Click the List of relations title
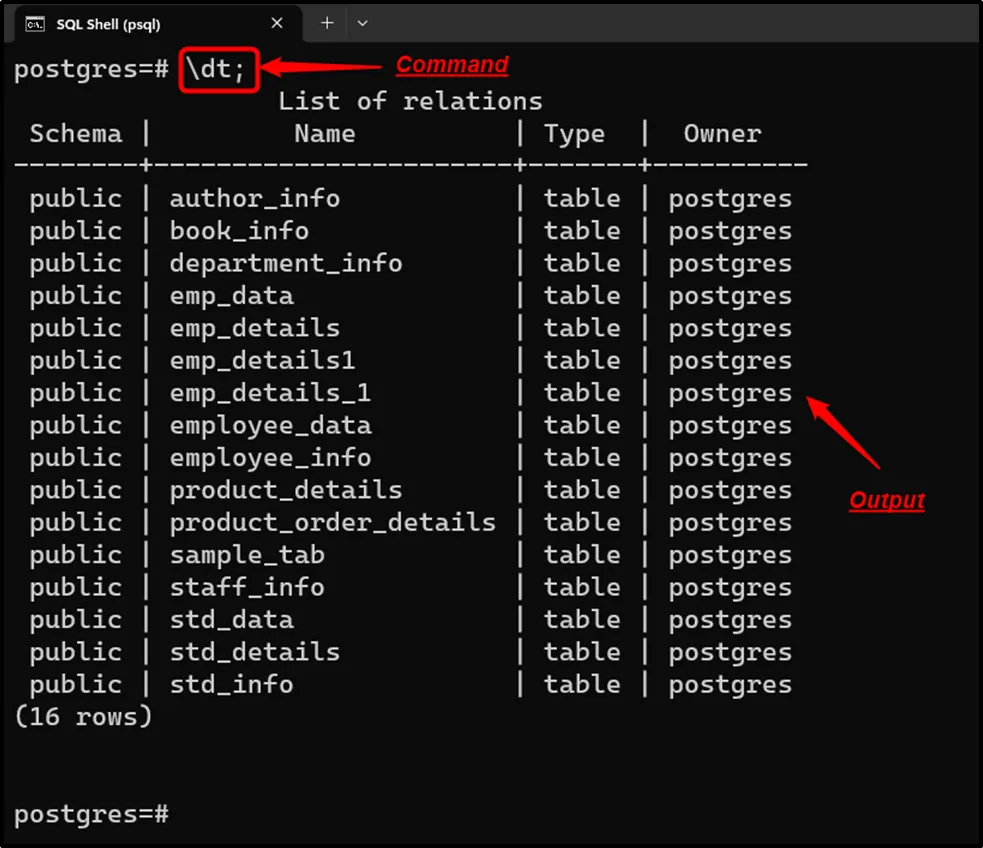Screen dimensions: 983x848 410,101
